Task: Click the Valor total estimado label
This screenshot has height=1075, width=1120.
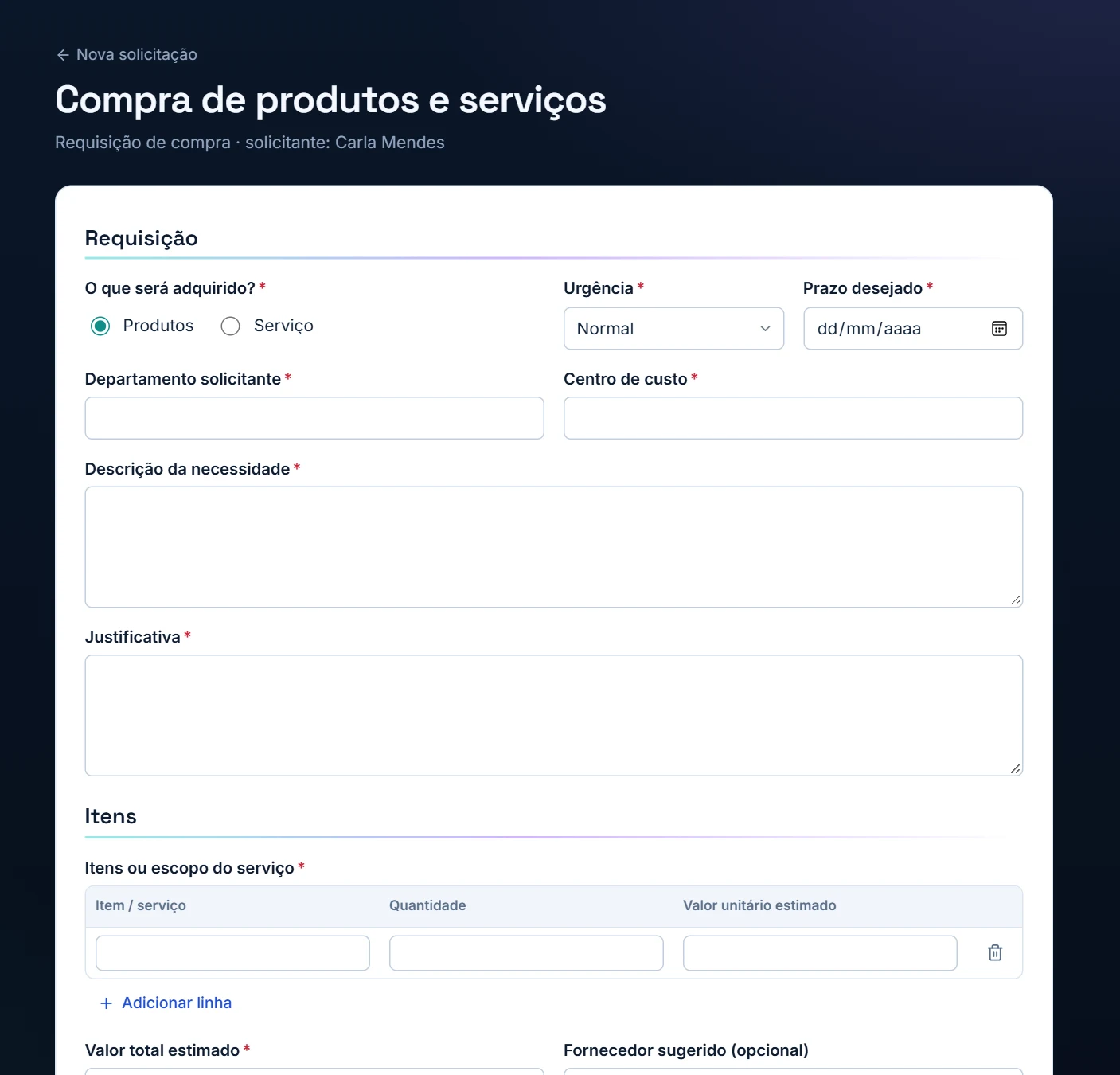Action: click(162, 1050)
